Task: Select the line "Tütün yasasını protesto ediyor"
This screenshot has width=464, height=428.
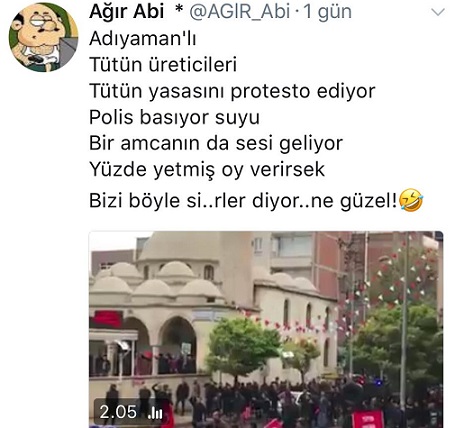Action: tap(232, 91)
